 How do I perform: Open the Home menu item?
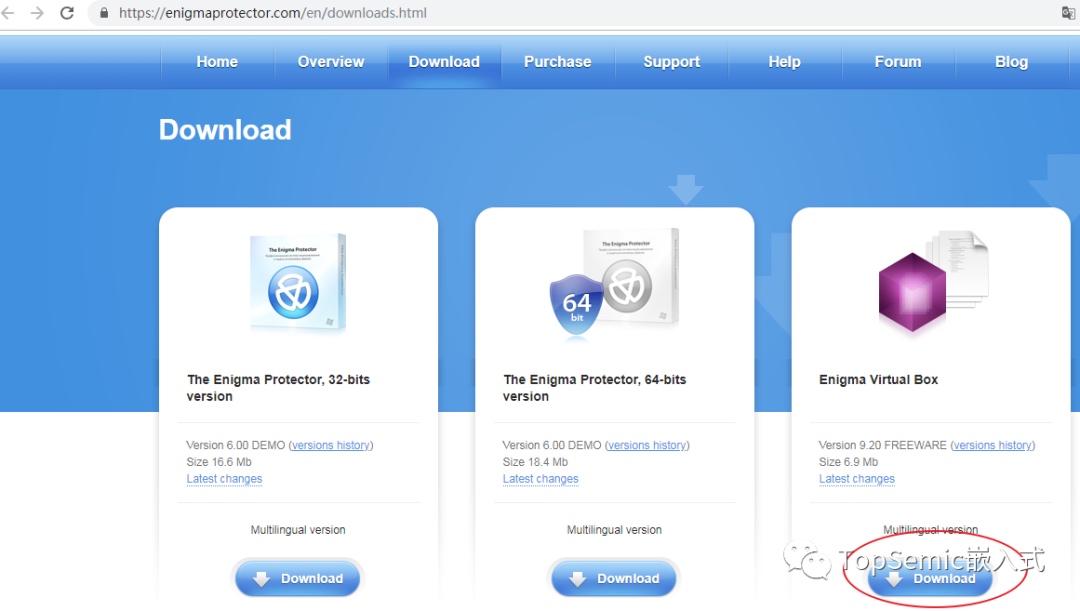(217, 62)
